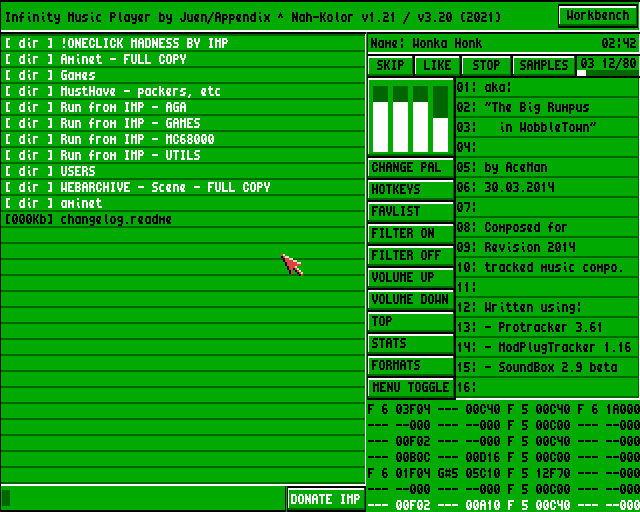This screenshot has width=640, height=512.
Task: Lower volume with VOLUME DOWN
Action: pos(410,300)
